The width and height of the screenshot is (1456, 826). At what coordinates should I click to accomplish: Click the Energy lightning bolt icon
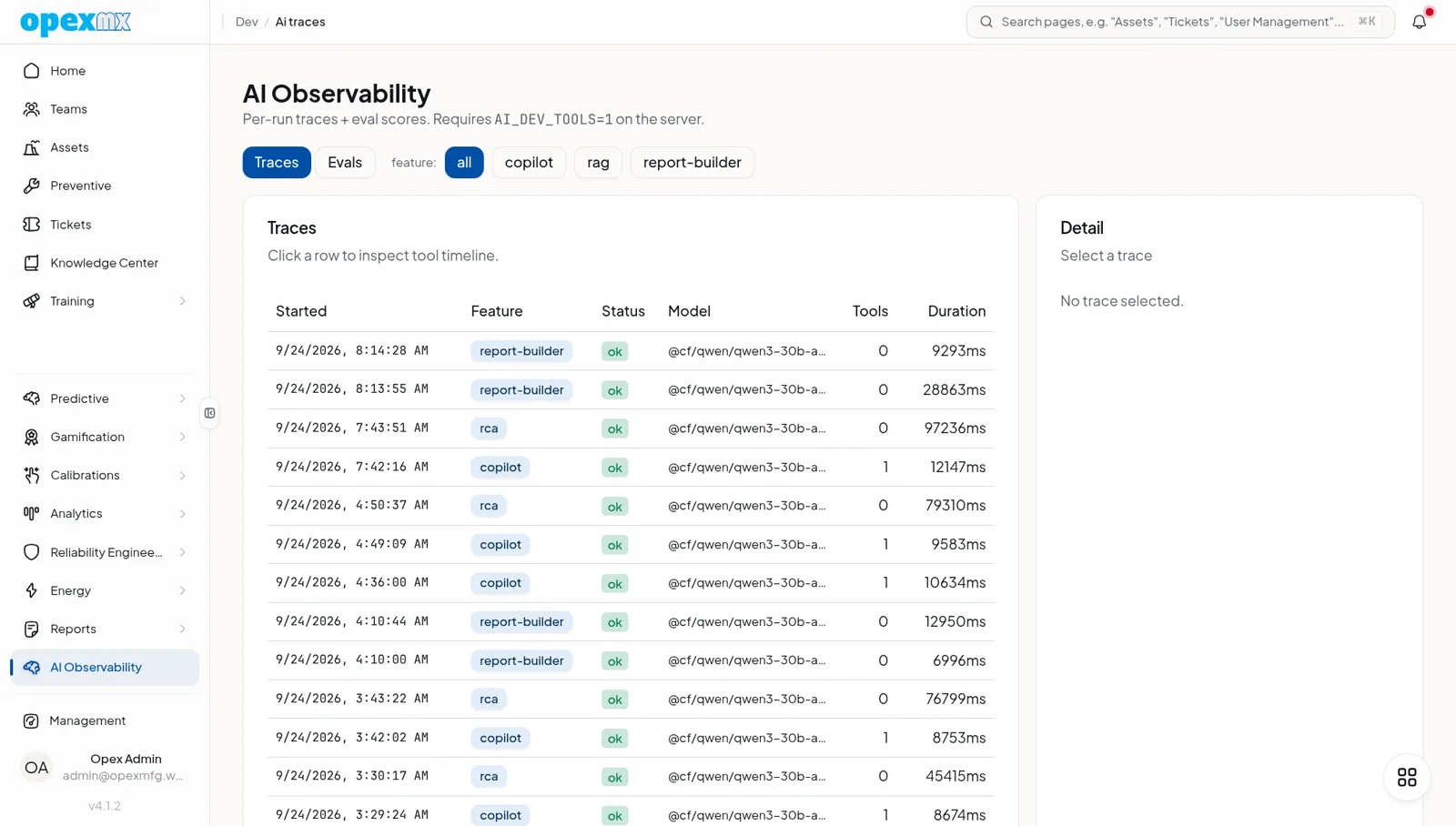tap(32, 590)
